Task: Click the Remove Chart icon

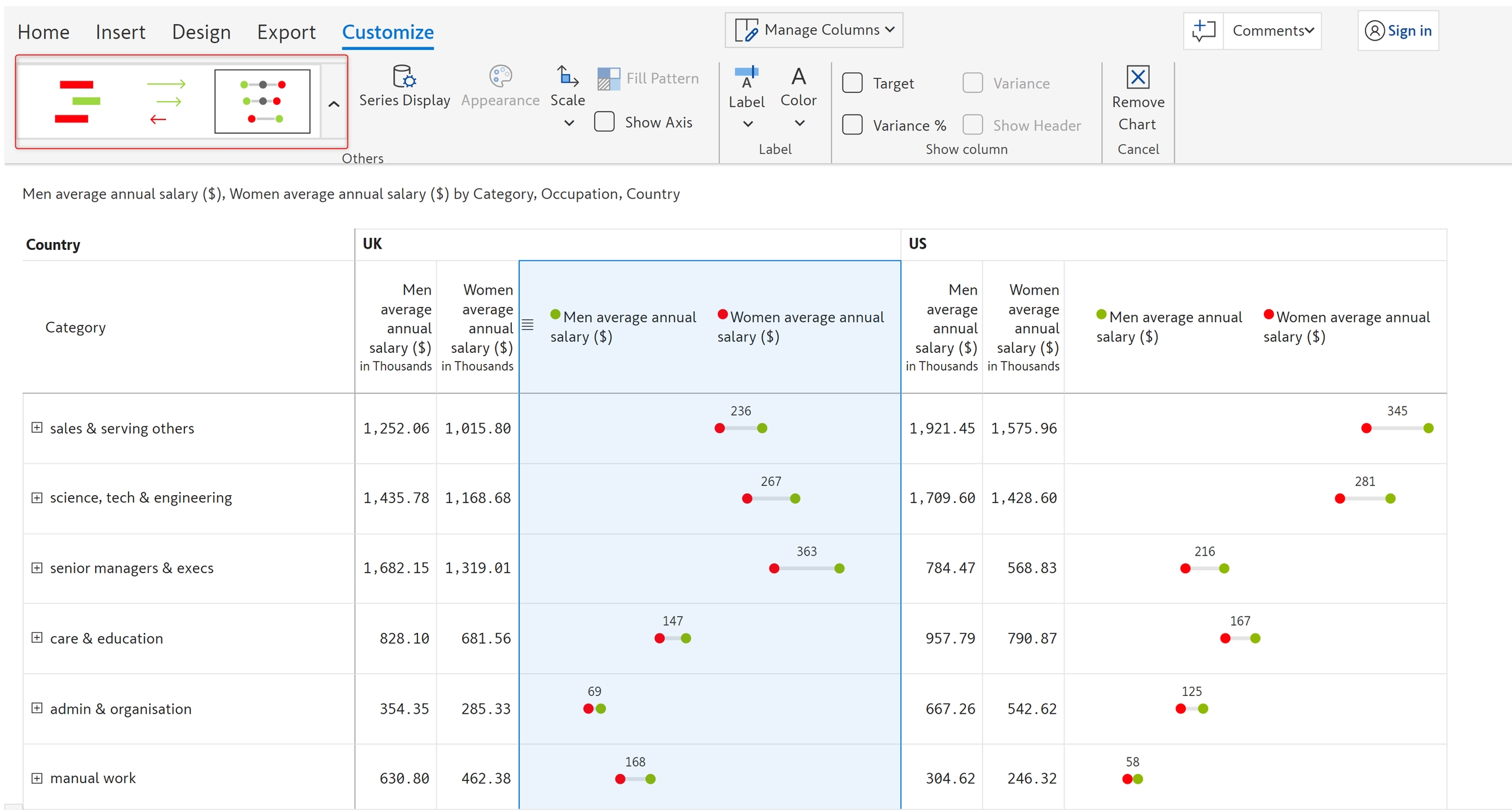Action: coord(1137,77)
